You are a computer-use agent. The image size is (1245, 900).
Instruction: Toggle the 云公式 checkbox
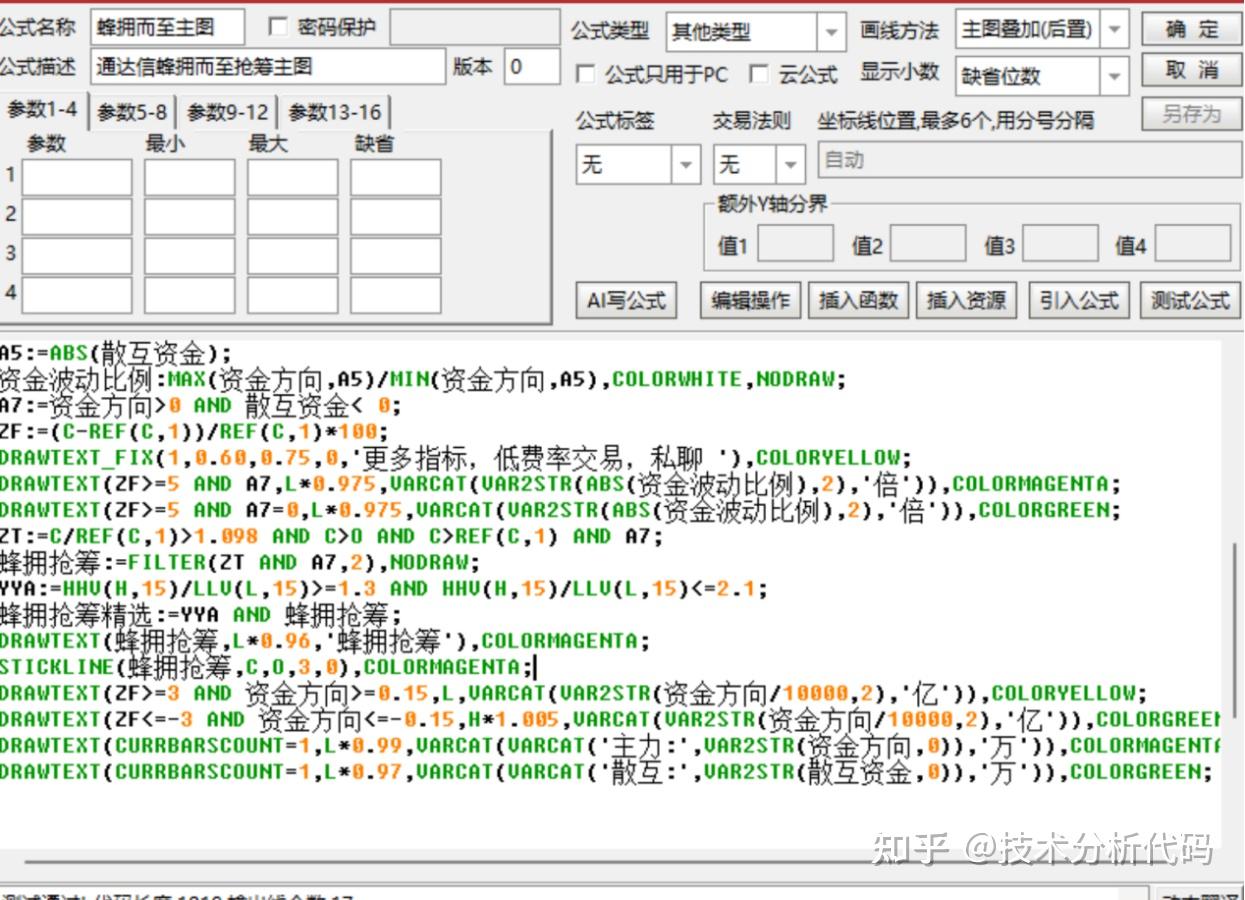tap(759, 74)
